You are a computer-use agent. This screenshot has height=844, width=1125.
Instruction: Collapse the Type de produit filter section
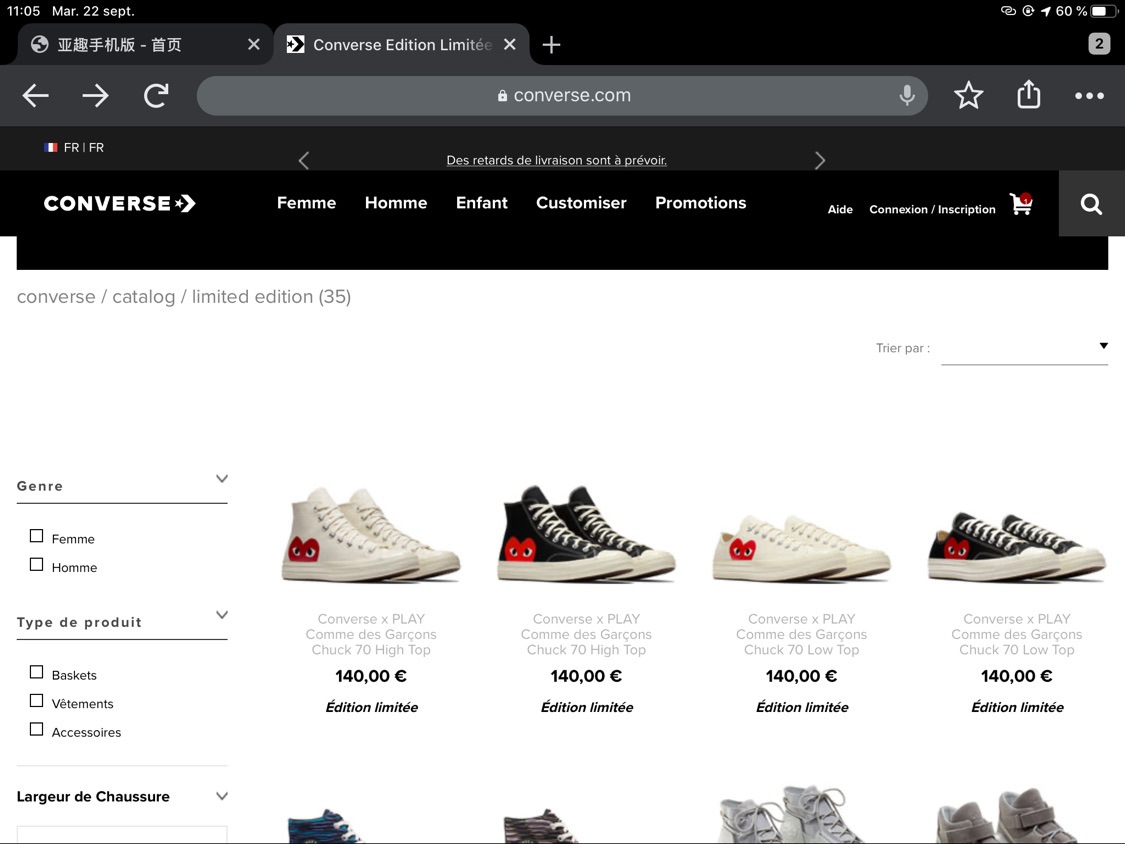(x=222, y=615)
